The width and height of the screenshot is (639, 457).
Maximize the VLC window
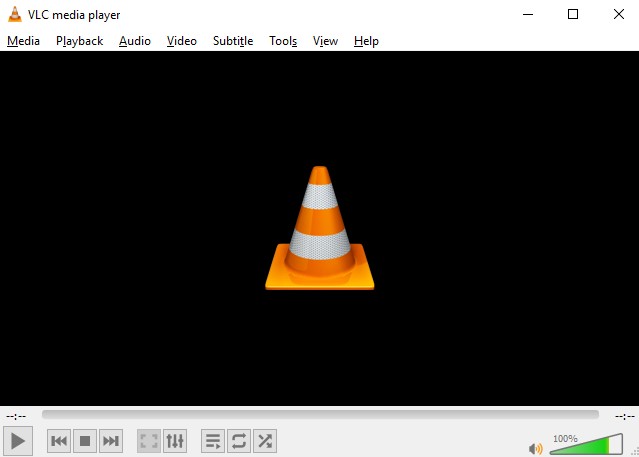573,14
